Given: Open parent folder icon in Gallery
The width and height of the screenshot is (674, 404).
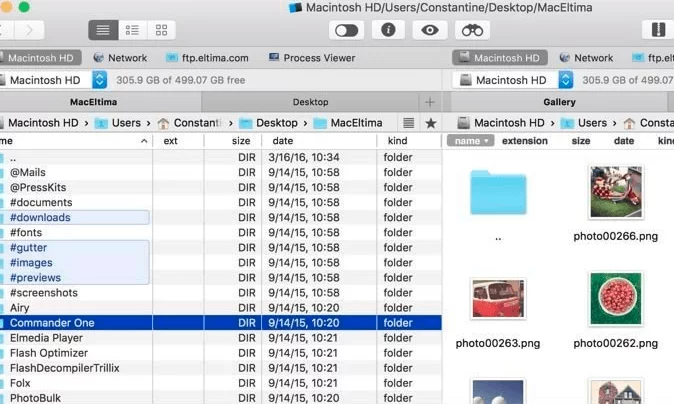Looking at the screenshot, I should click(498, 193).
